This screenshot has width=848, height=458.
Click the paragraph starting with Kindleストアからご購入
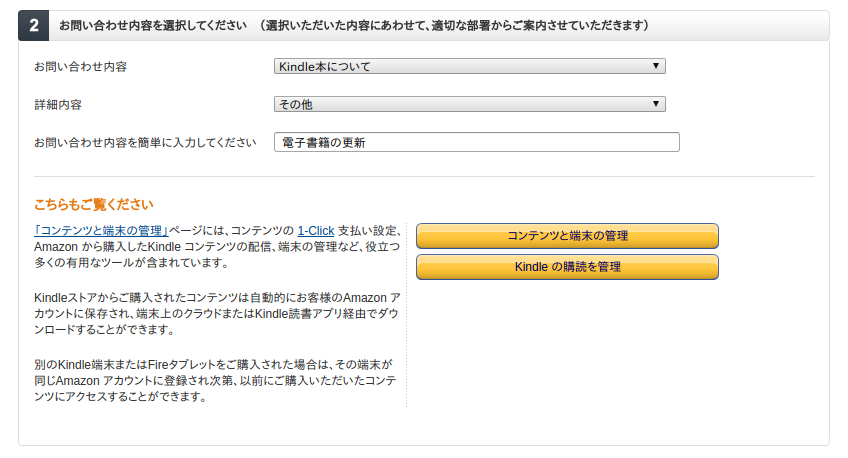[217, 313]
